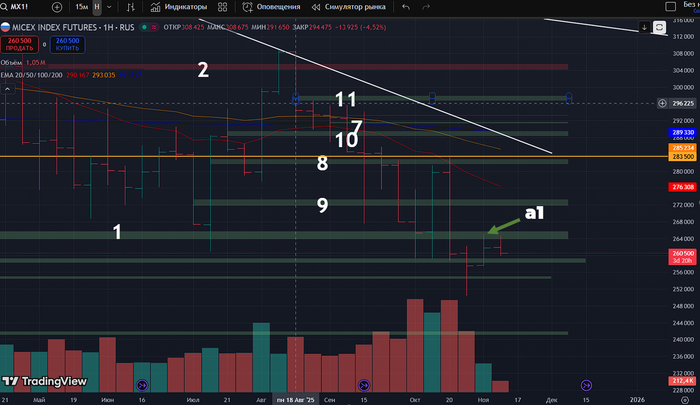Expand the timeframe dropdown chevron
700x405 pixels.
109,6
